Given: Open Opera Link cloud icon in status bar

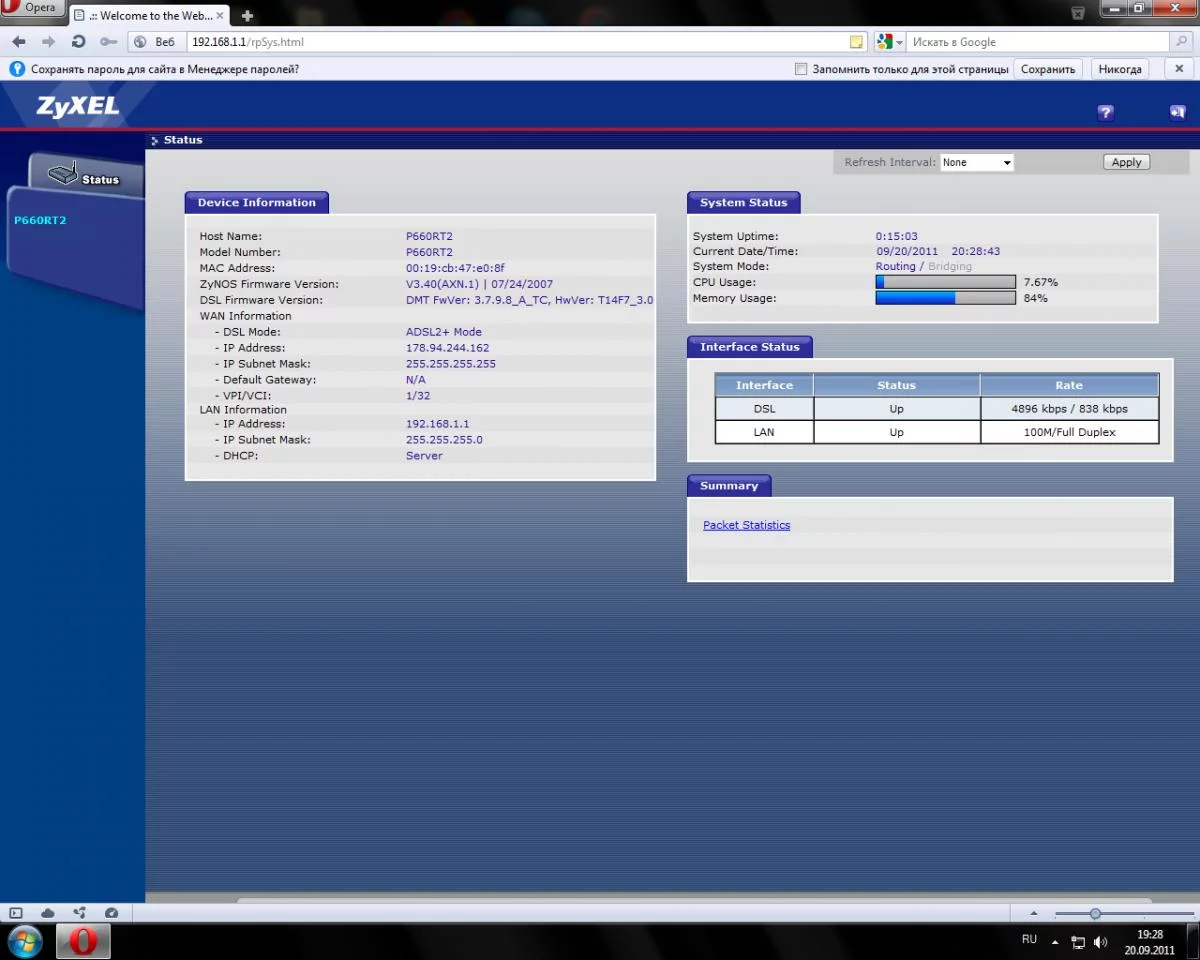Looking at the screenshot, I should pyautogui.click(x=48, y=913).
